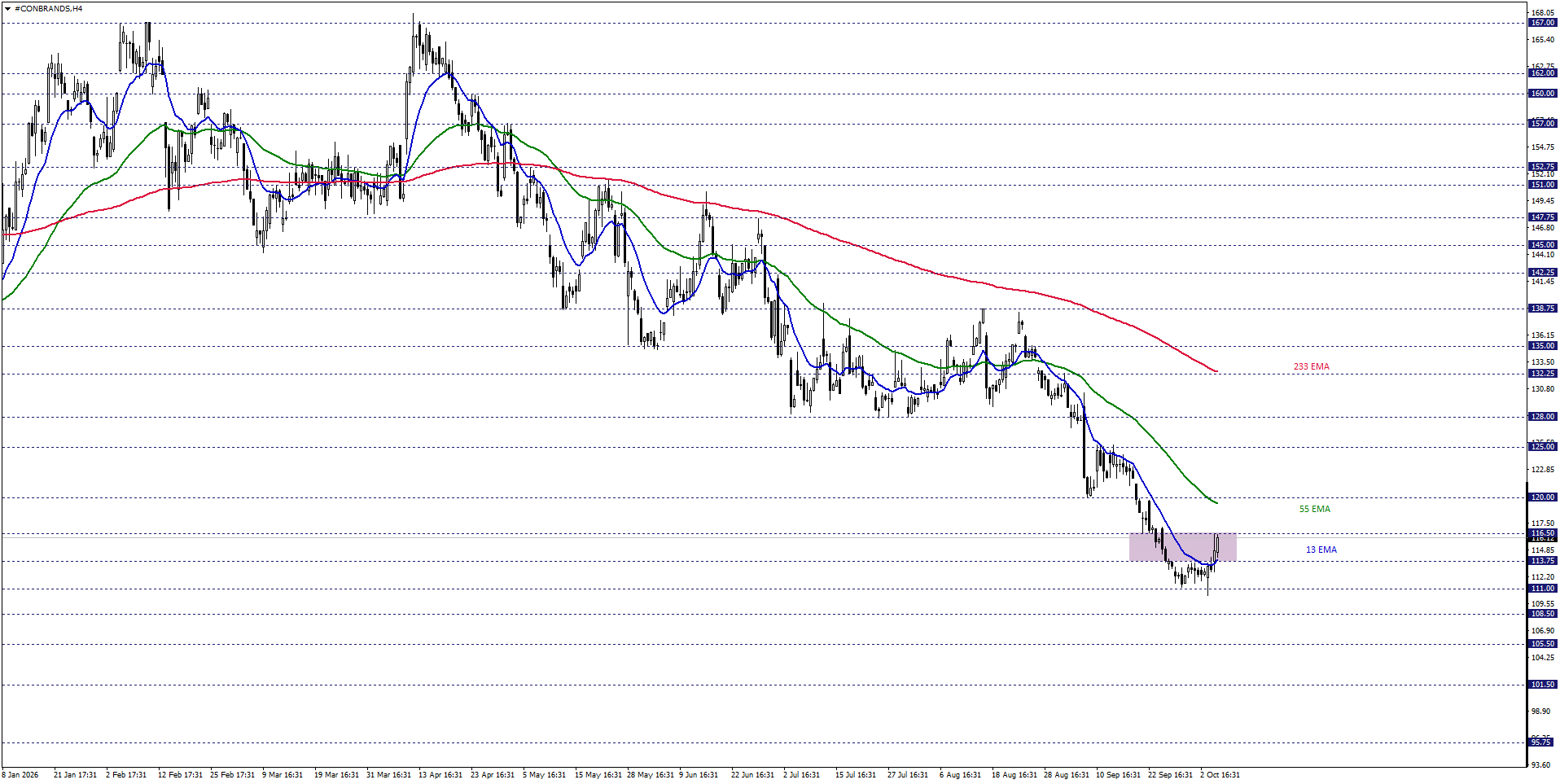
Task: Click the 151.00 price level label
Action: [1542, 185]
